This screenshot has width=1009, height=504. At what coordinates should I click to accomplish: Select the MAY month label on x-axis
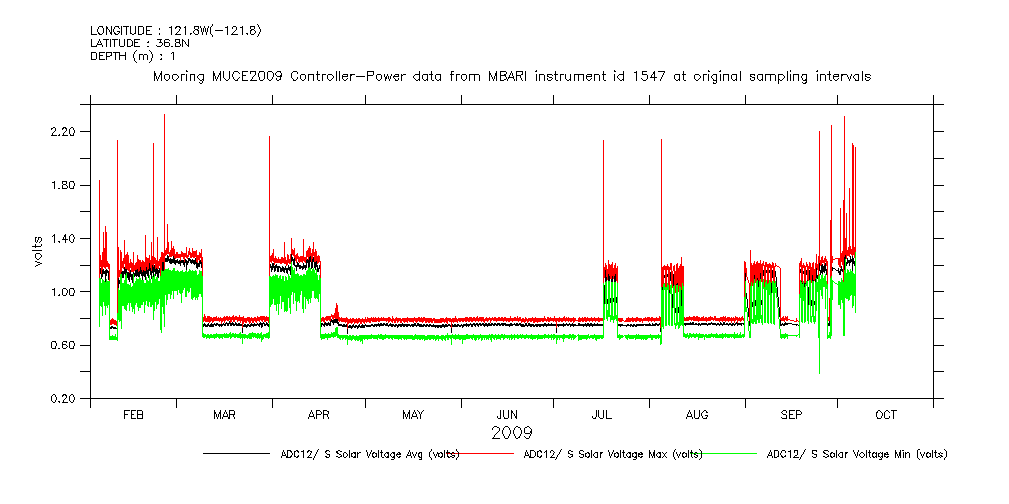413,414
